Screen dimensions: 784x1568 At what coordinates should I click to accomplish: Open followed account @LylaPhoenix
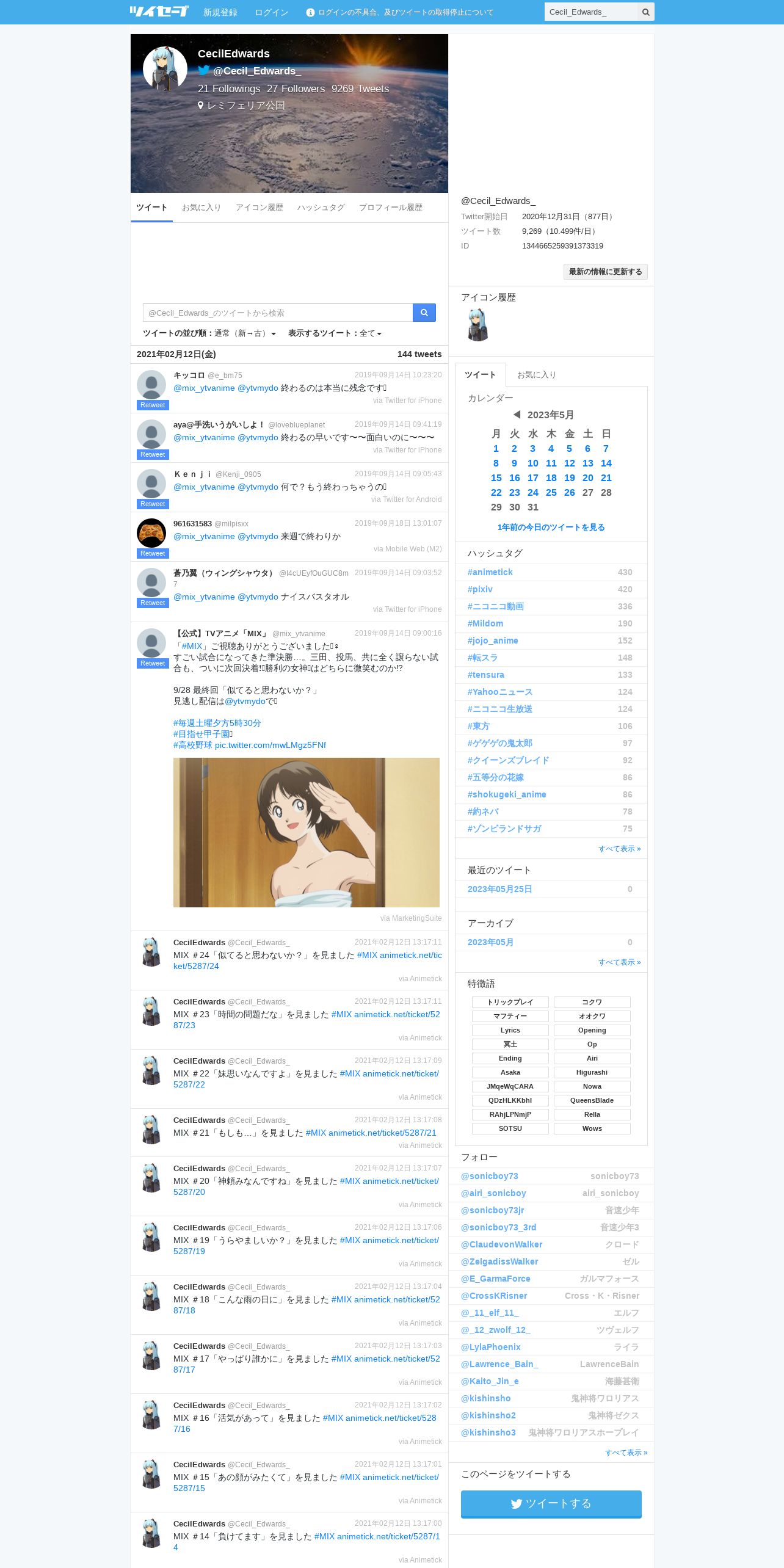(491, 1347)
